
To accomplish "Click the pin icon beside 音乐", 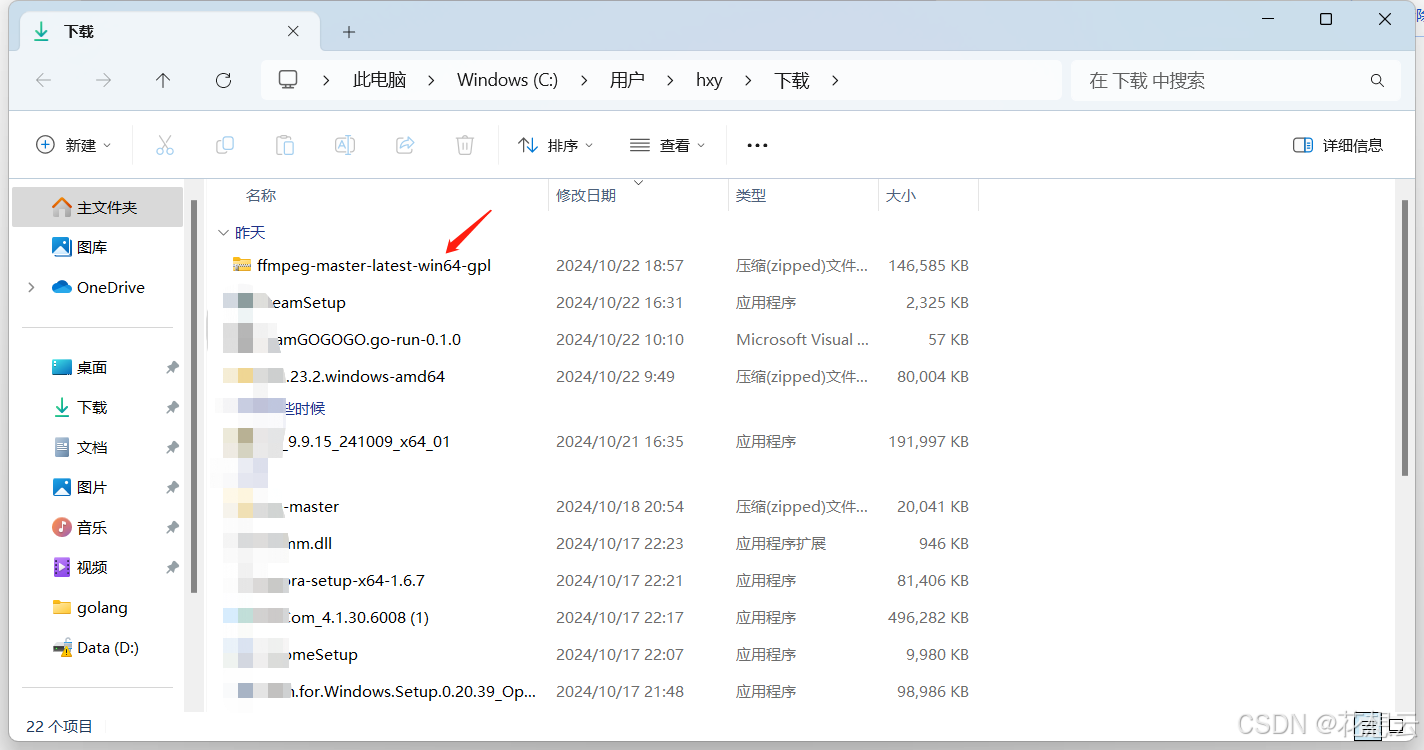I will (172, 527).
